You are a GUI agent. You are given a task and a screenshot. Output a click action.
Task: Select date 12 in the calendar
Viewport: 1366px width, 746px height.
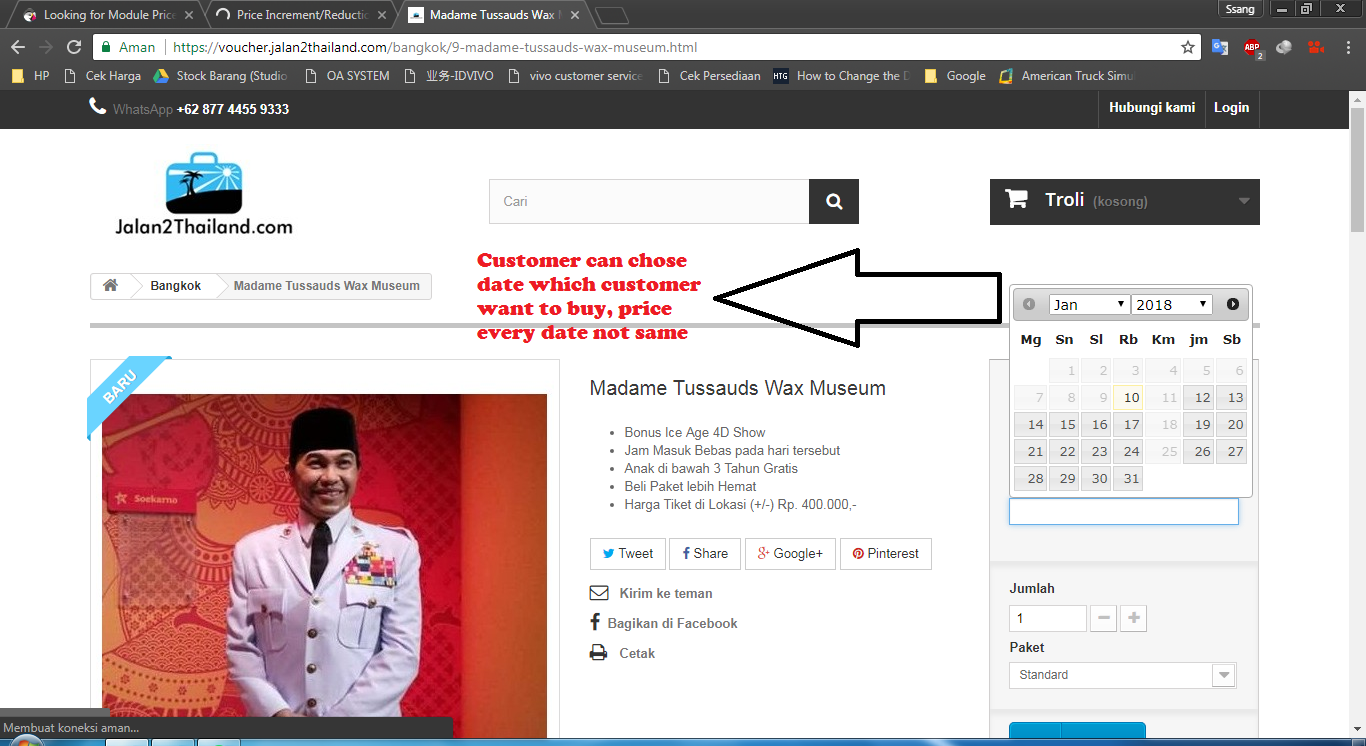[1200, 397]
